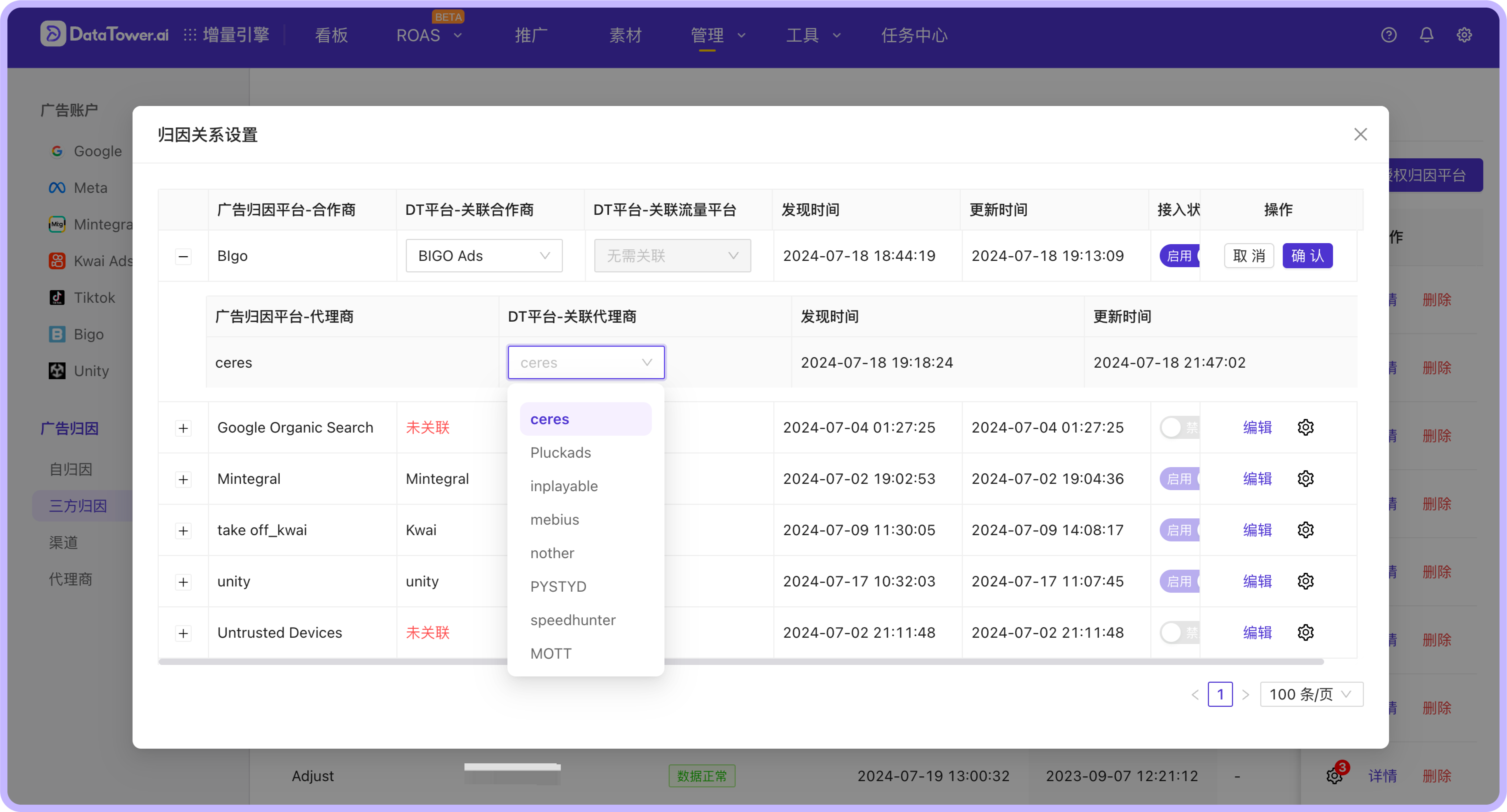Open the notifications bell icon
1507x812 pixels.
1426,35
